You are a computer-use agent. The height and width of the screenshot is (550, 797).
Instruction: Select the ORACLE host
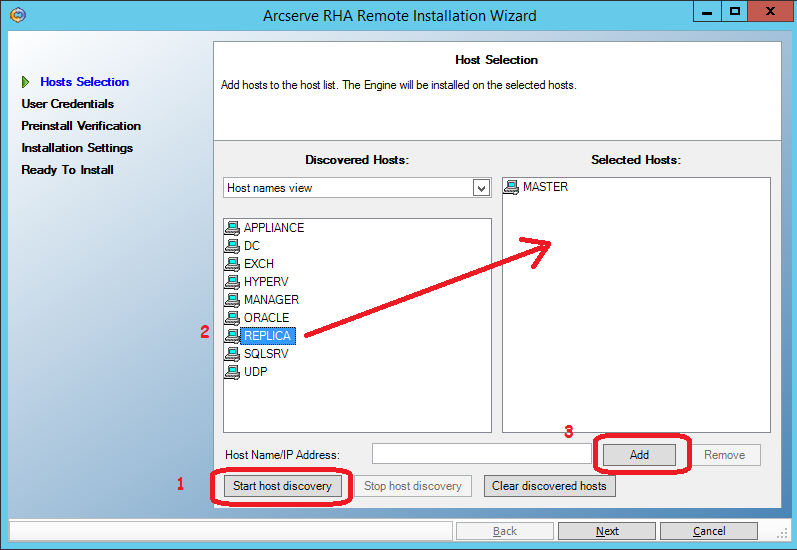tap(266, 318)
